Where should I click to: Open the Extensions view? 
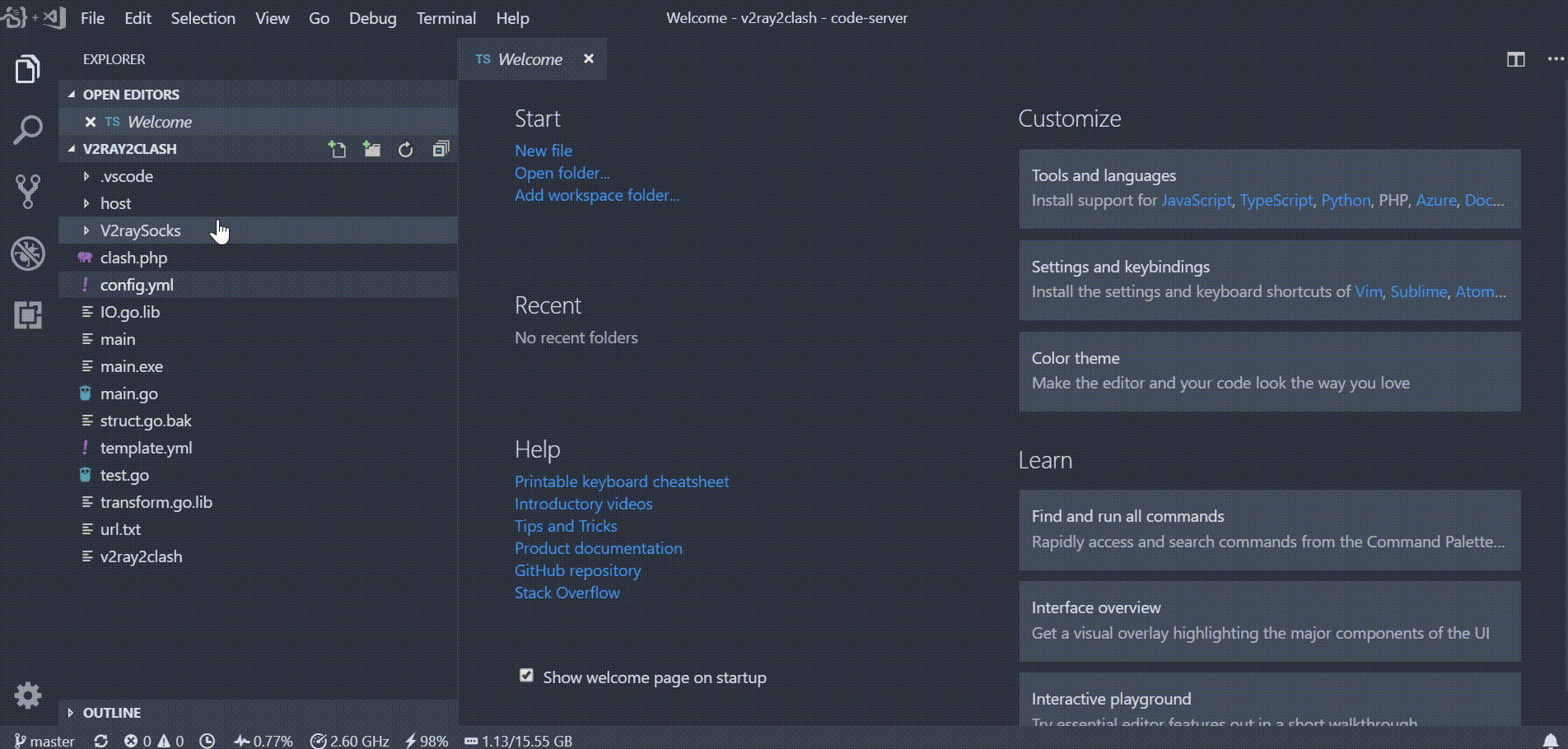[28, 314]
